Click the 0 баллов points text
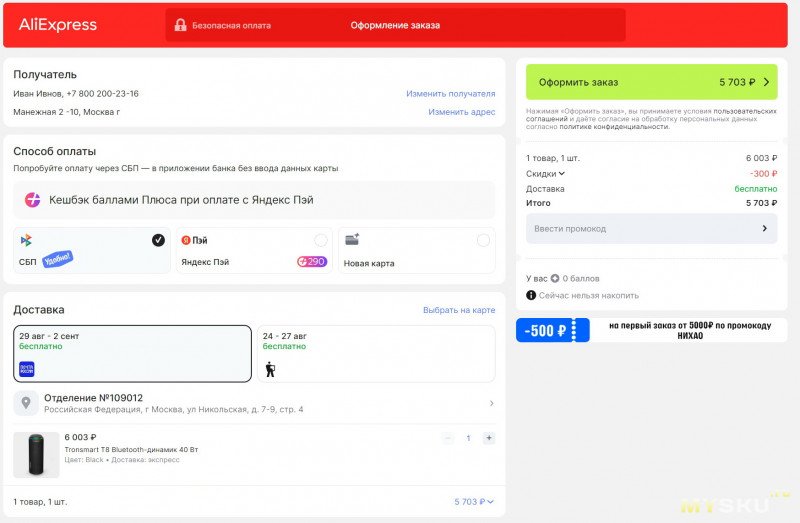The width and height of the screenshot is (800, 523). click(581, 279)
